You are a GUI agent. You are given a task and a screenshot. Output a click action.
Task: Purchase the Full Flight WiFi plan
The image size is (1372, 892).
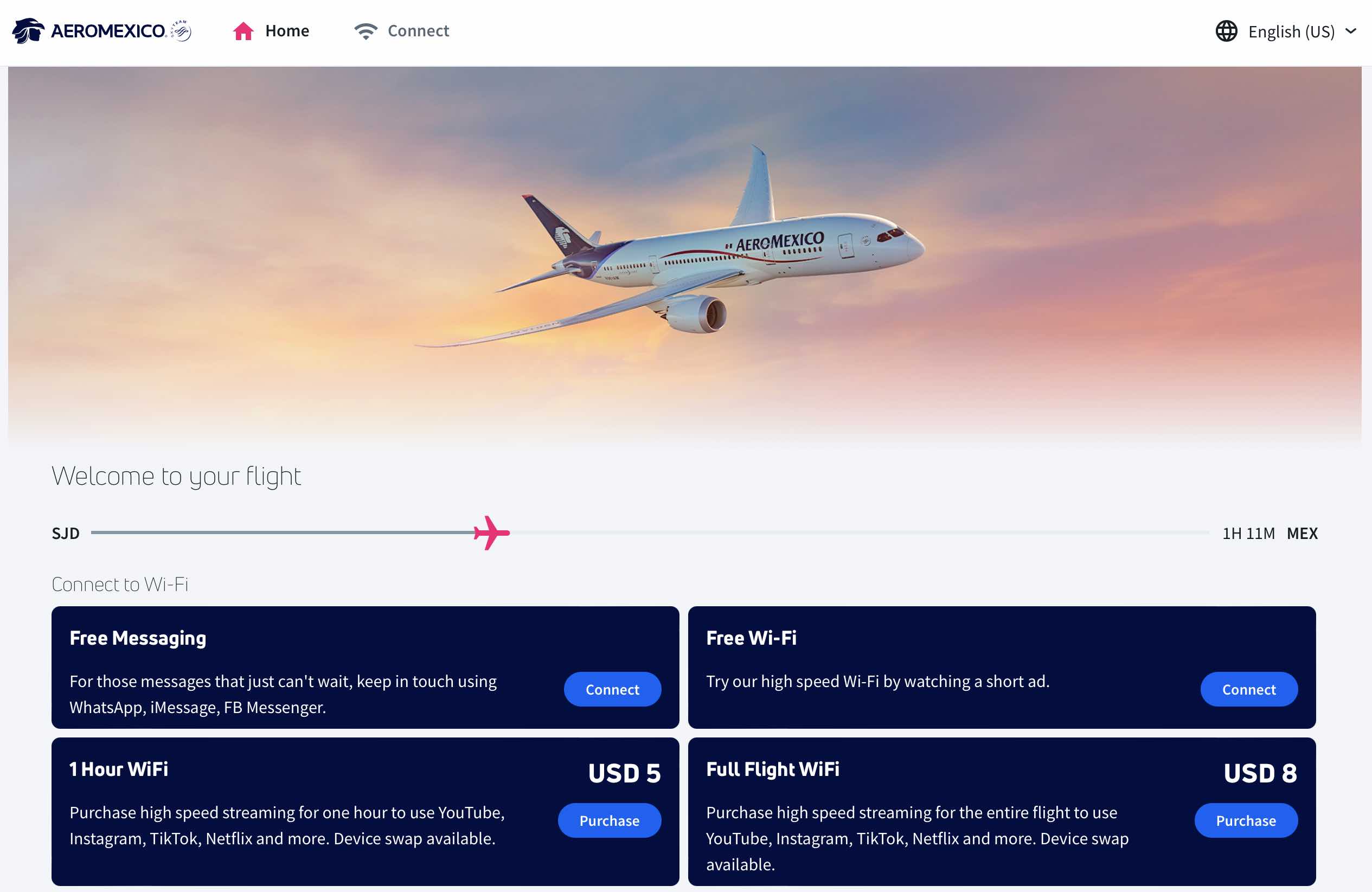click(1245, 820)
